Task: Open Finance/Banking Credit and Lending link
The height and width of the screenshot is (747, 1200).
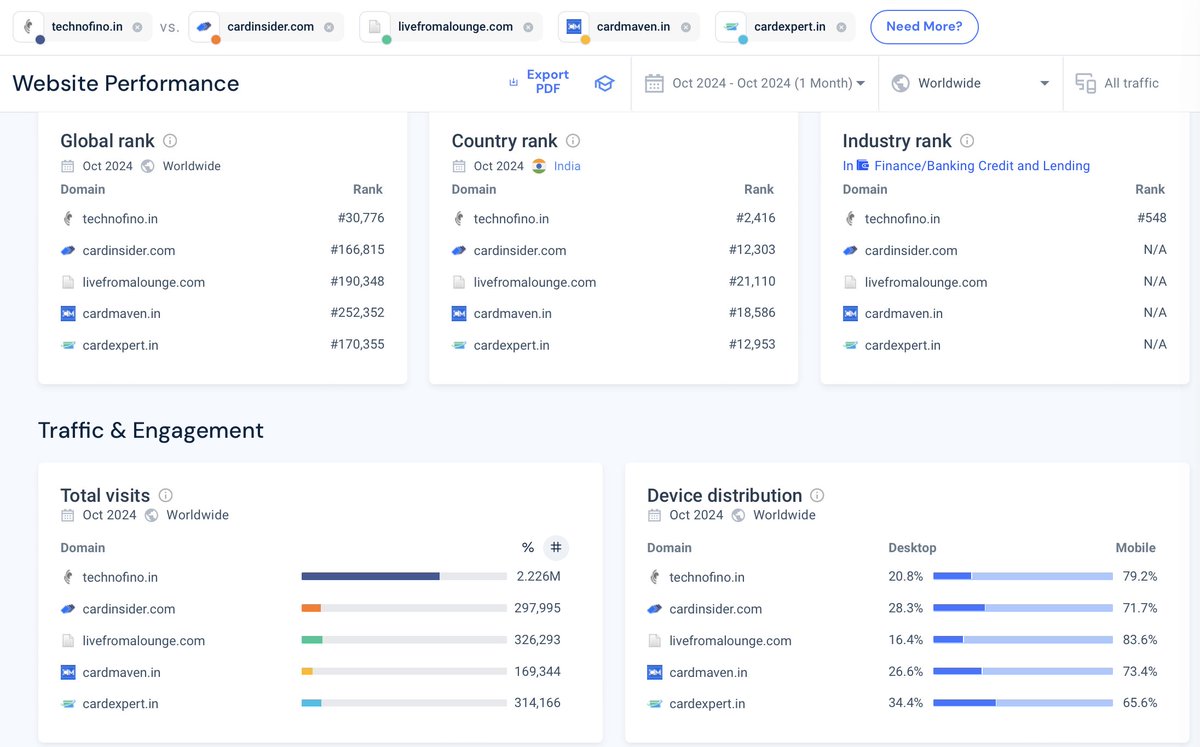Action: pyautogui.click(x=982, y=166)
